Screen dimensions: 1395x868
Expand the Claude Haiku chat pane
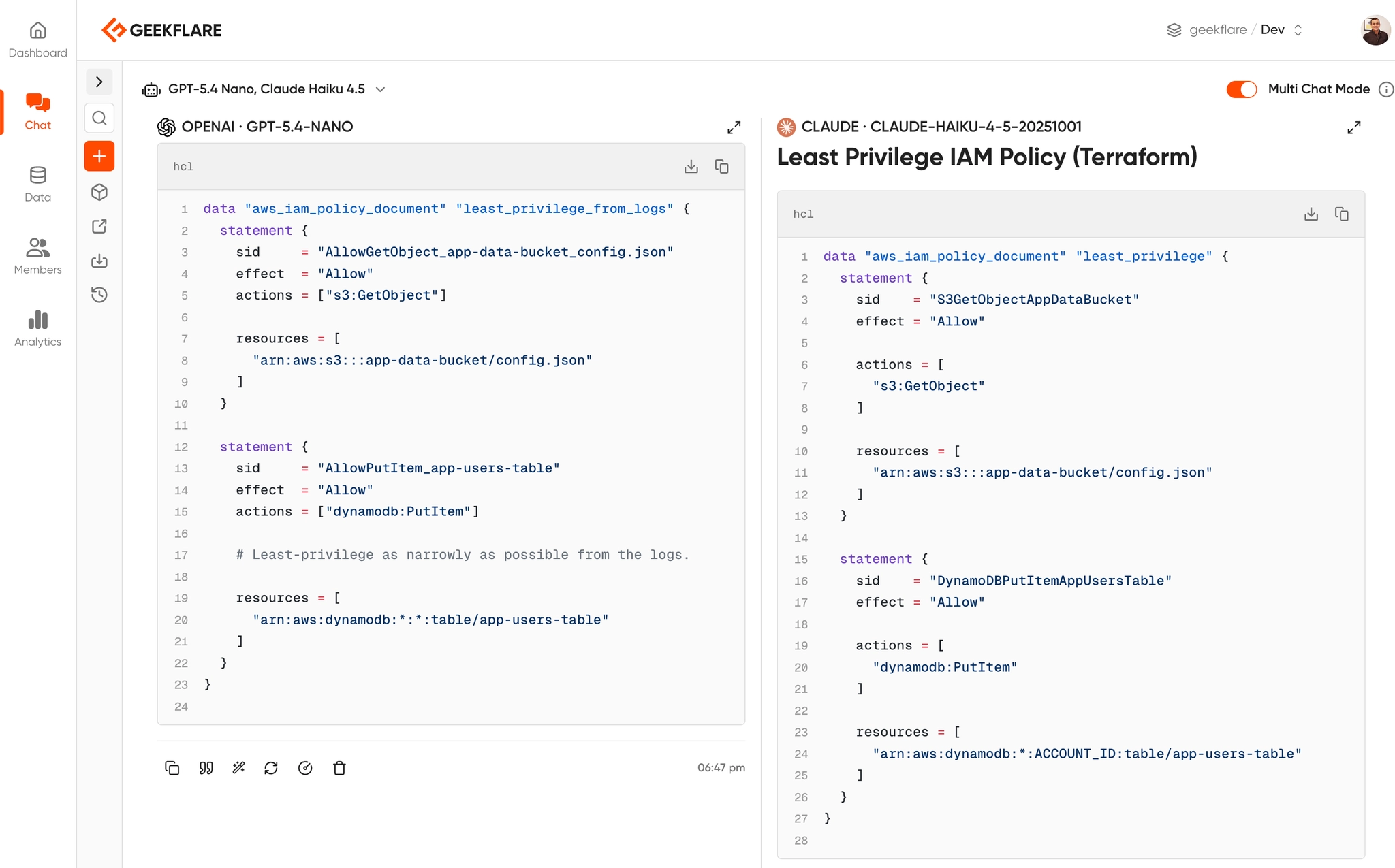1353,127
